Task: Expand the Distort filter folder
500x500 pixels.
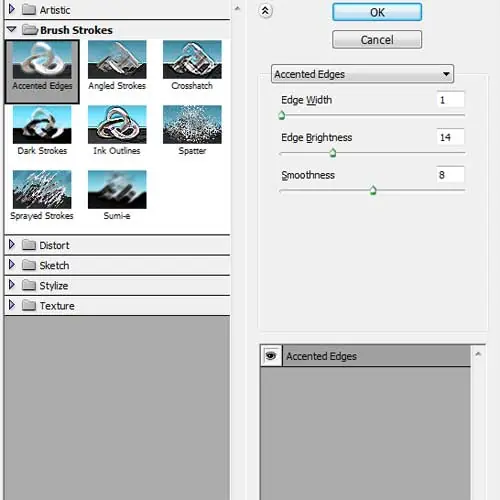Action: click(12, 245)
